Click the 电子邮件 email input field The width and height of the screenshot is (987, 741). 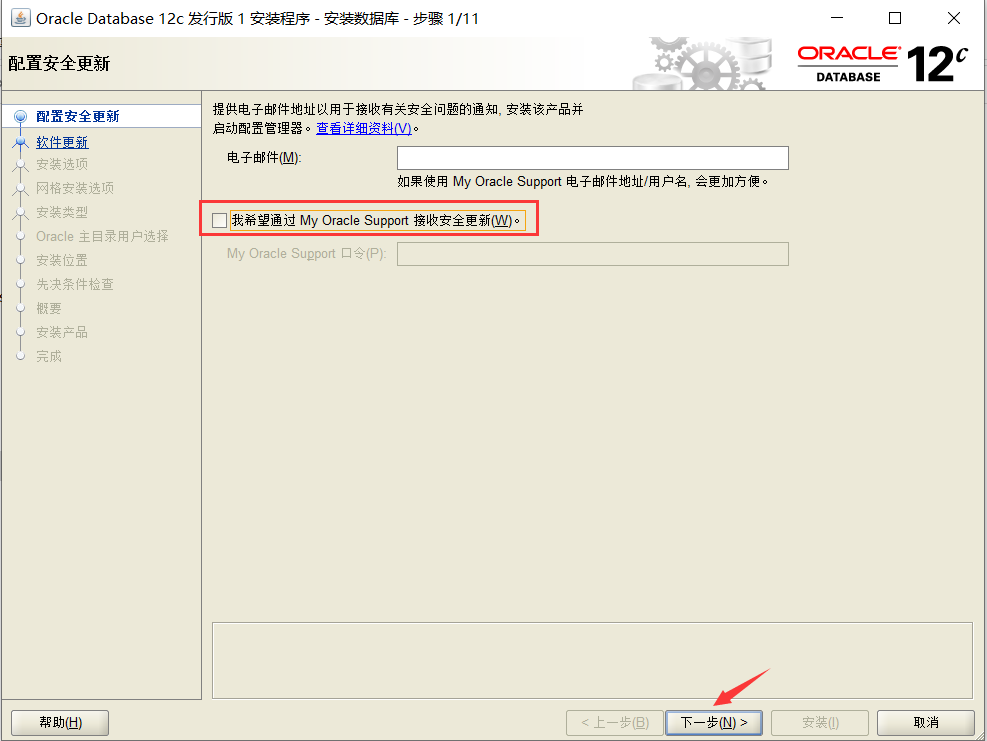tap(592, 158)
